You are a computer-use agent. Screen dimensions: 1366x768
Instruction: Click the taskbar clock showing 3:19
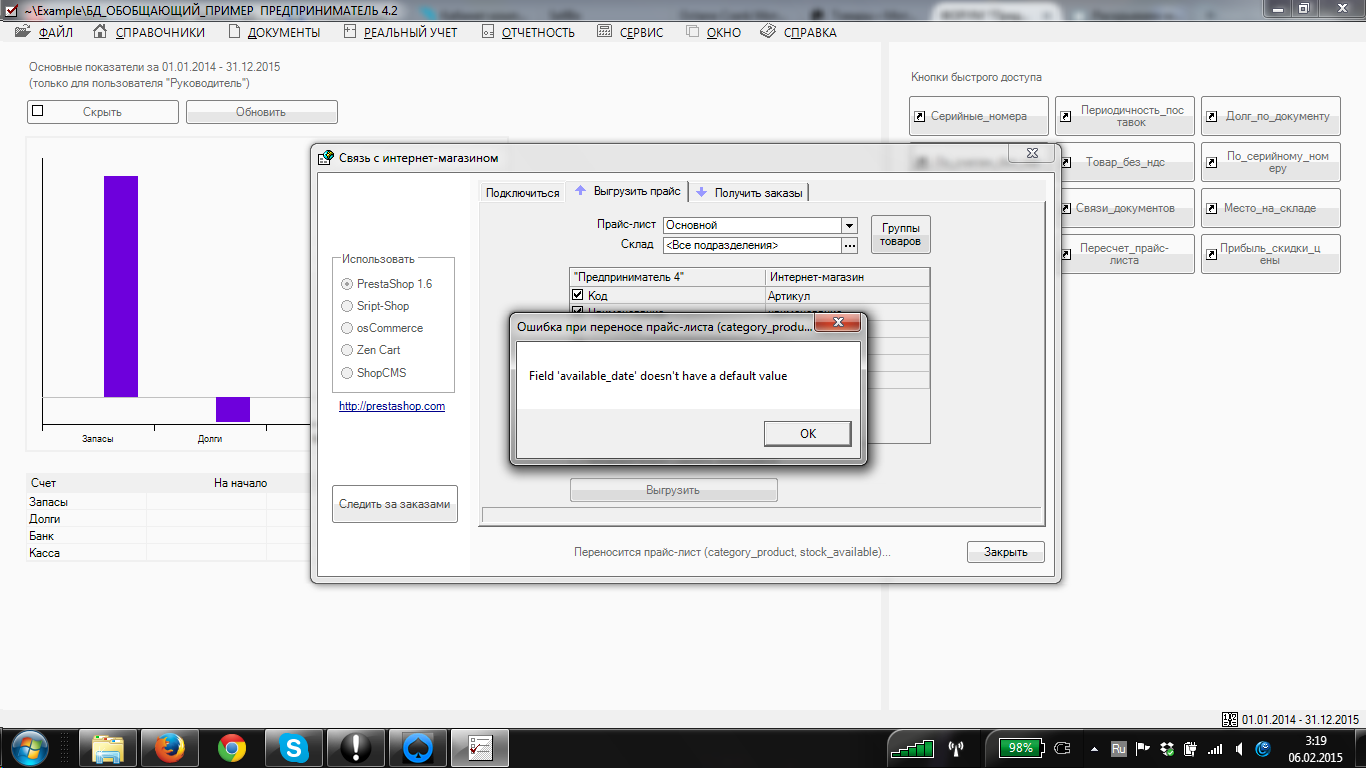pos(1315,748)
